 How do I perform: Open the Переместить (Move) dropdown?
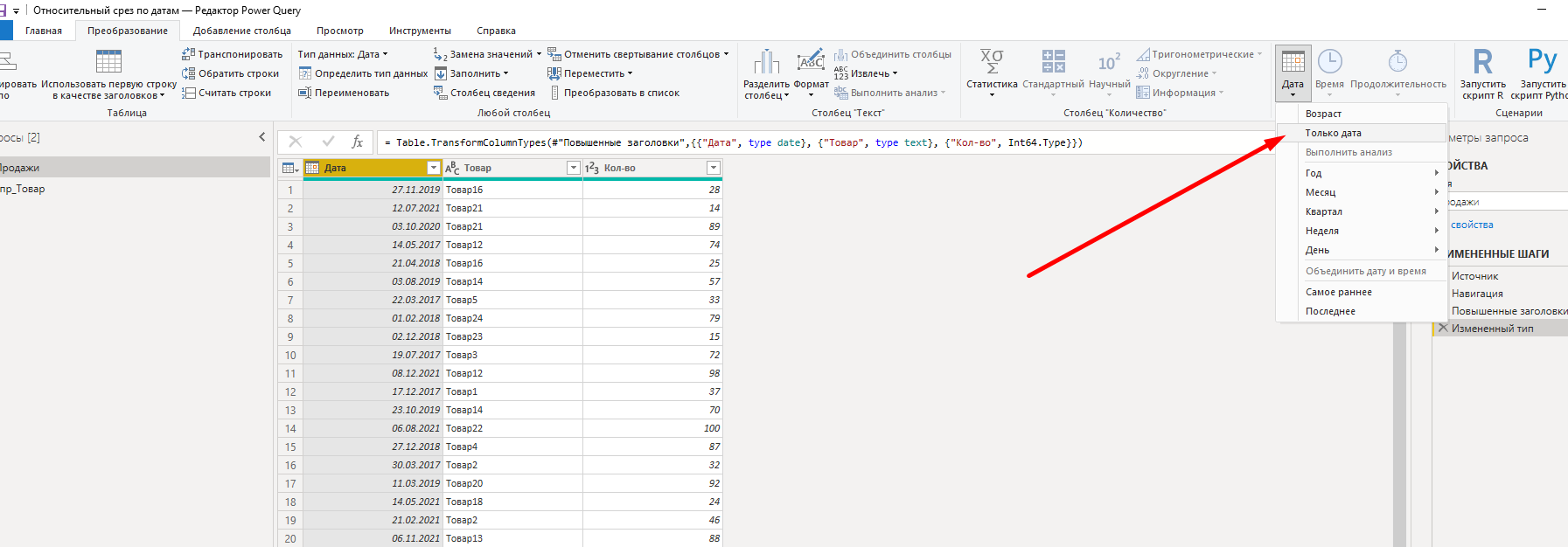(x=590, y=73)
